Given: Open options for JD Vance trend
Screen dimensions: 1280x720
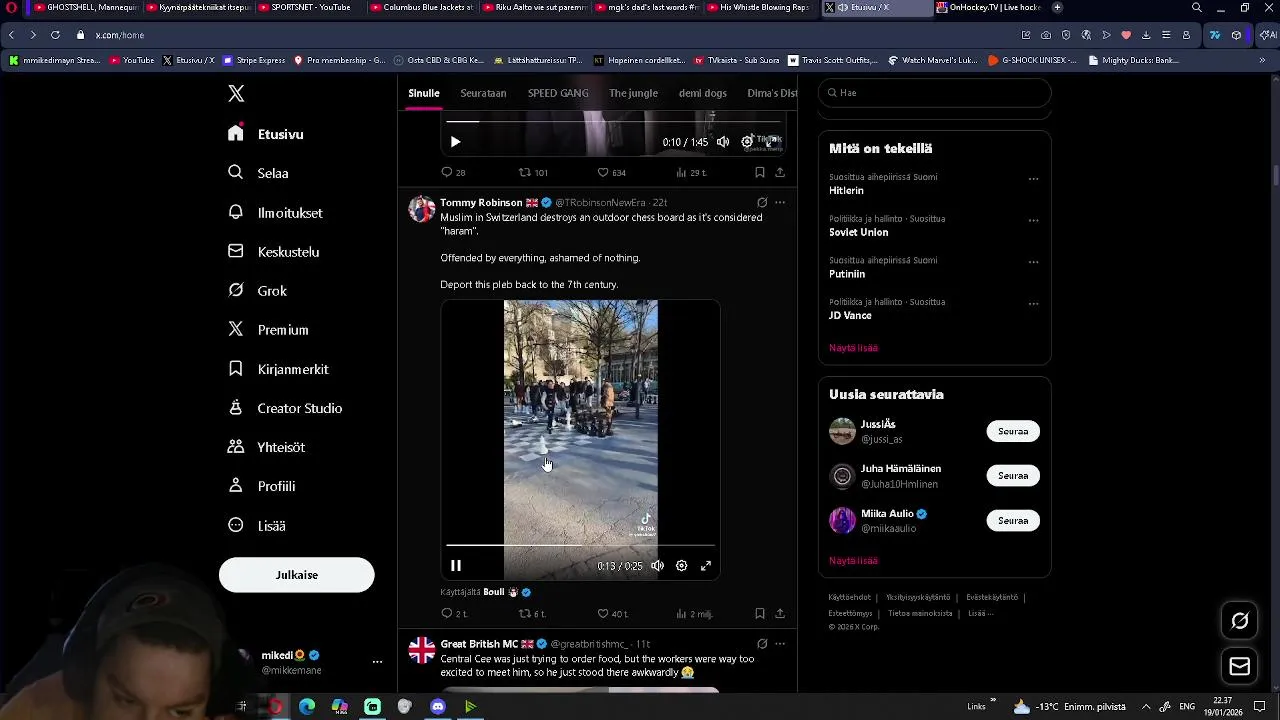Looking at the screenshot, I should click(1033, 304).
